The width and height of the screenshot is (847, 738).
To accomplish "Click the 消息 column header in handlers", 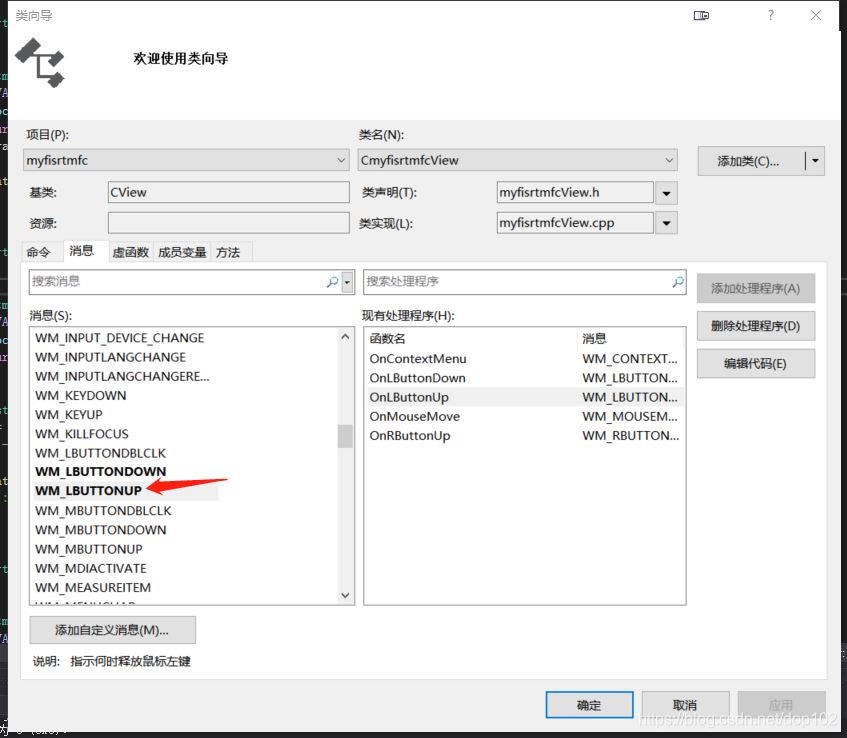I will point(630,339).
